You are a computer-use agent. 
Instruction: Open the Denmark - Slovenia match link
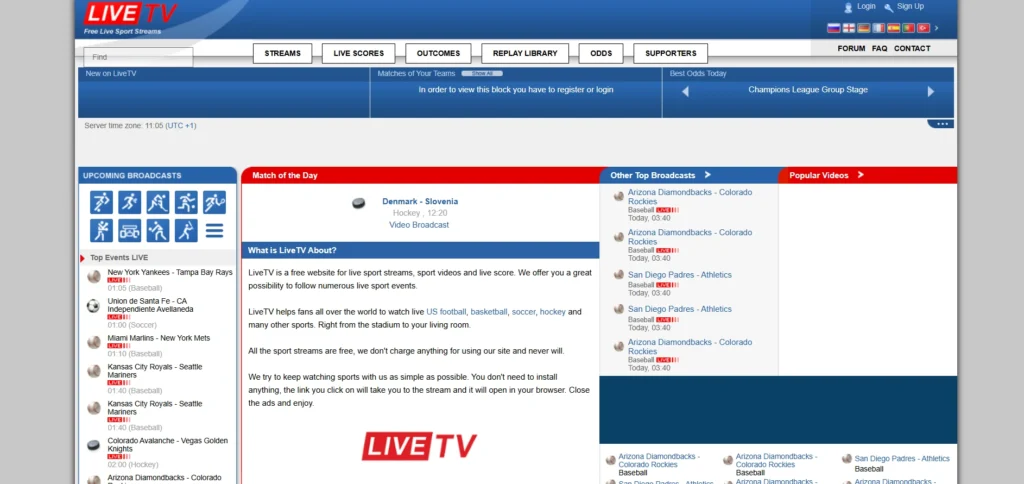point(420,201)
